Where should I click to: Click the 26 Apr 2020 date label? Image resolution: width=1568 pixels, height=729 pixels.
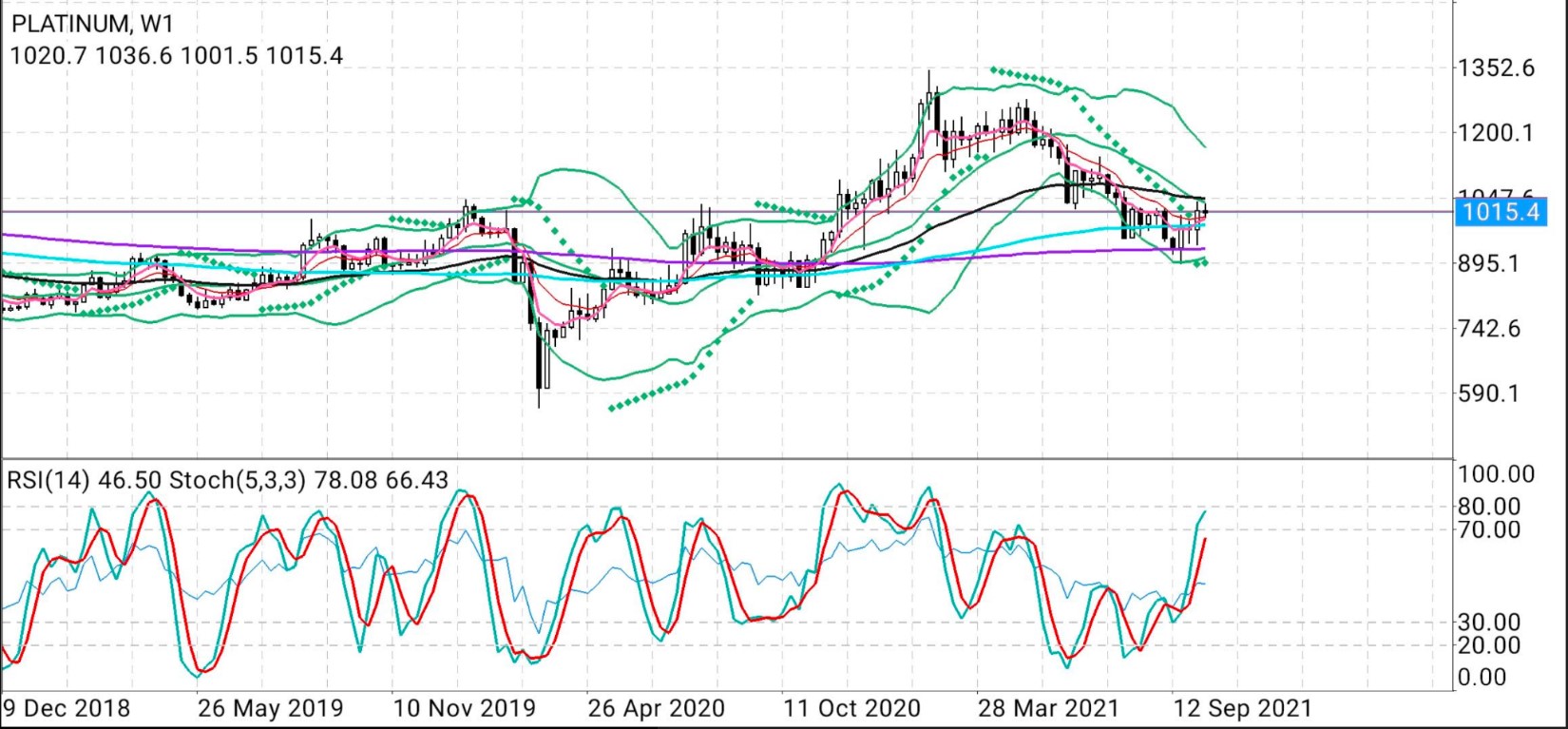click(x=656, y=709)
